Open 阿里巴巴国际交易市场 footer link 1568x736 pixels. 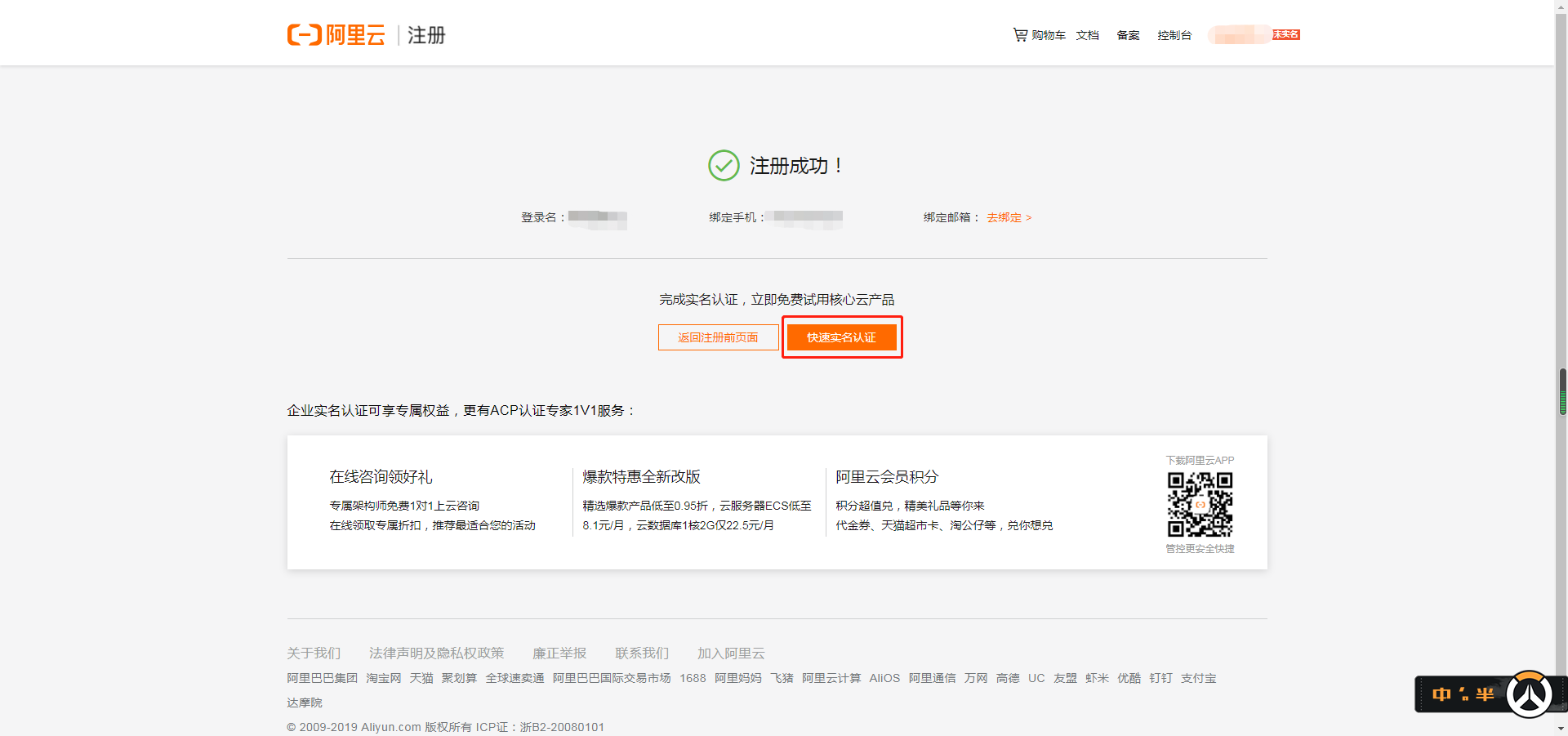tap(612, 678)
